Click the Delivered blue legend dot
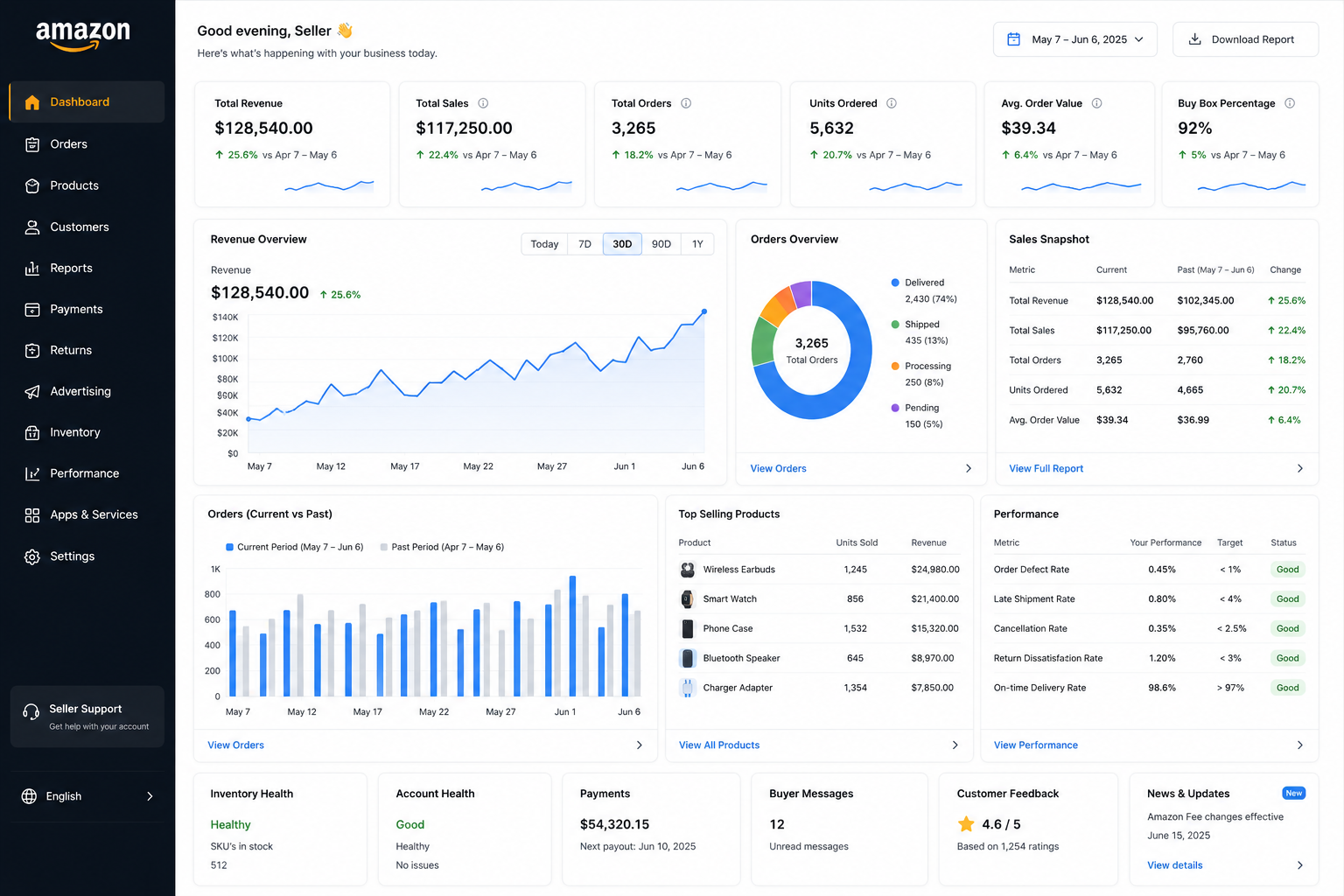 [x=895, y=283]
